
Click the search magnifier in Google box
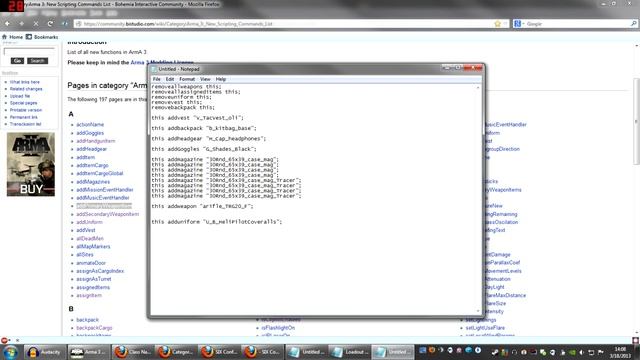633,24
